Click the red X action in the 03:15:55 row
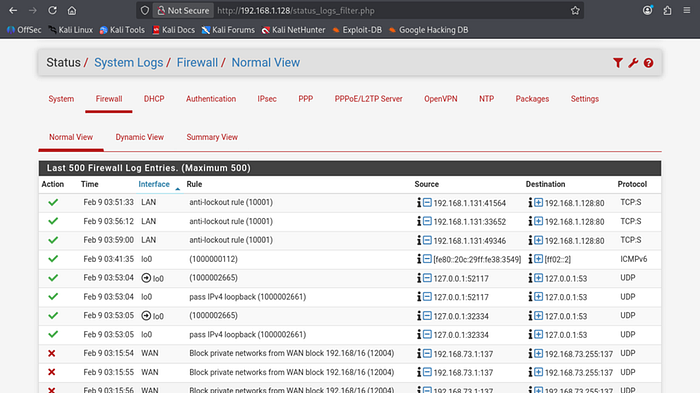The height and width of the screenshot is (393, 700). (x=52, y=372)
